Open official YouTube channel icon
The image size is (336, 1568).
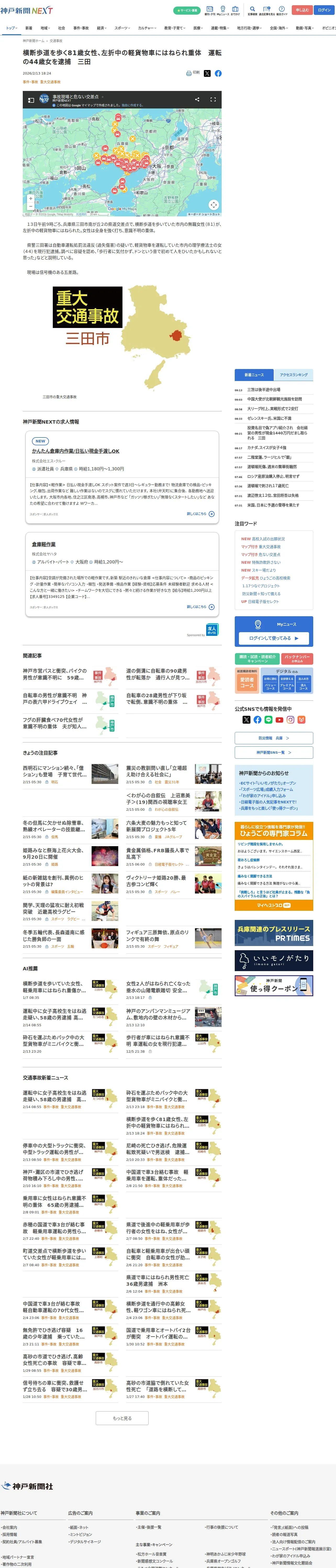[x=279, y=720]
